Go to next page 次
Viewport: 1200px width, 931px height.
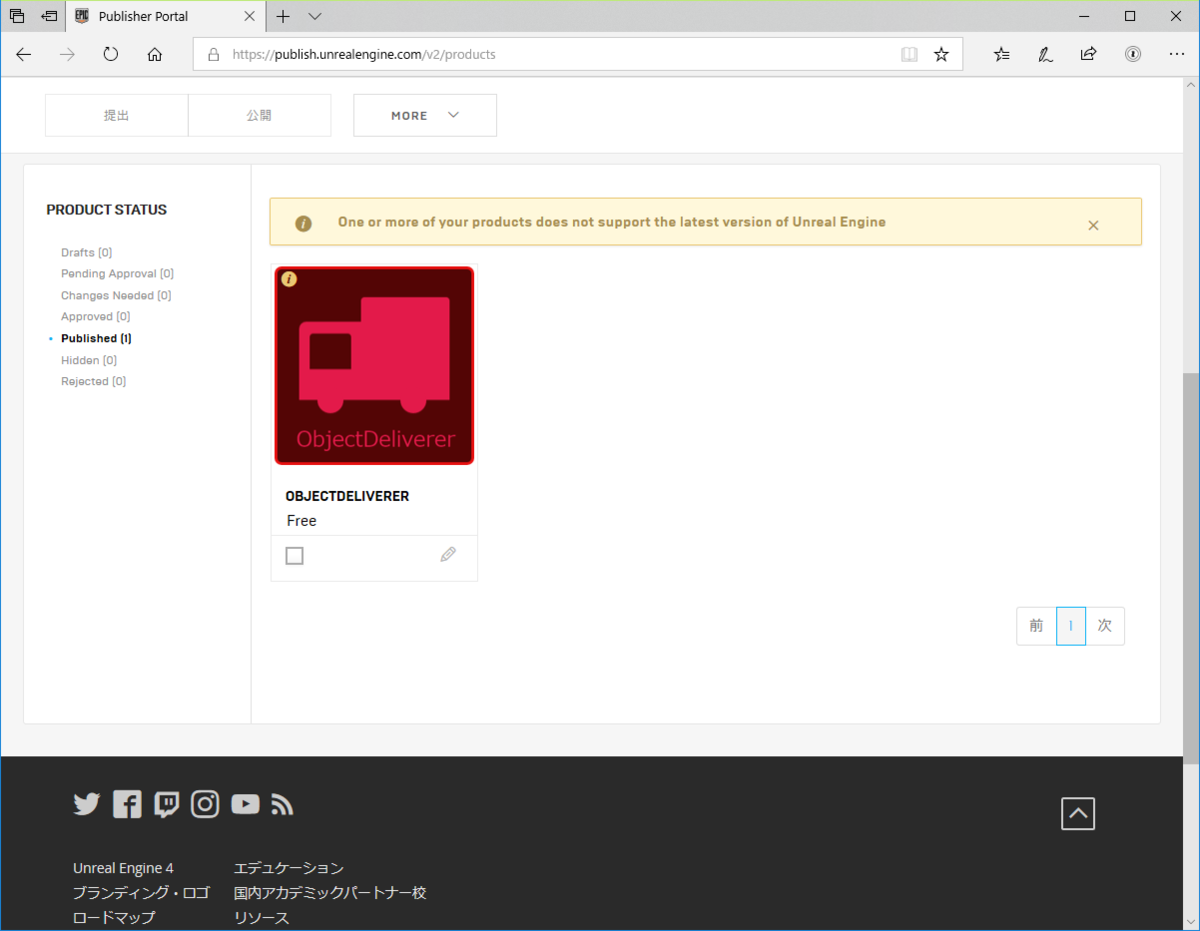tap(1105, 626)
